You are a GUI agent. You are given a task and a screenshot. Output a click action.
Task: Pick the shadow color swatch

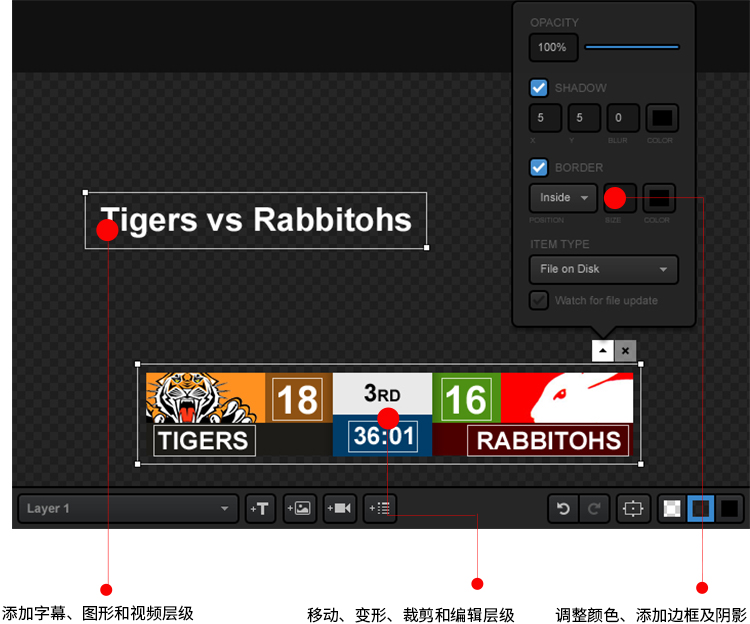[x=661, y=118]
